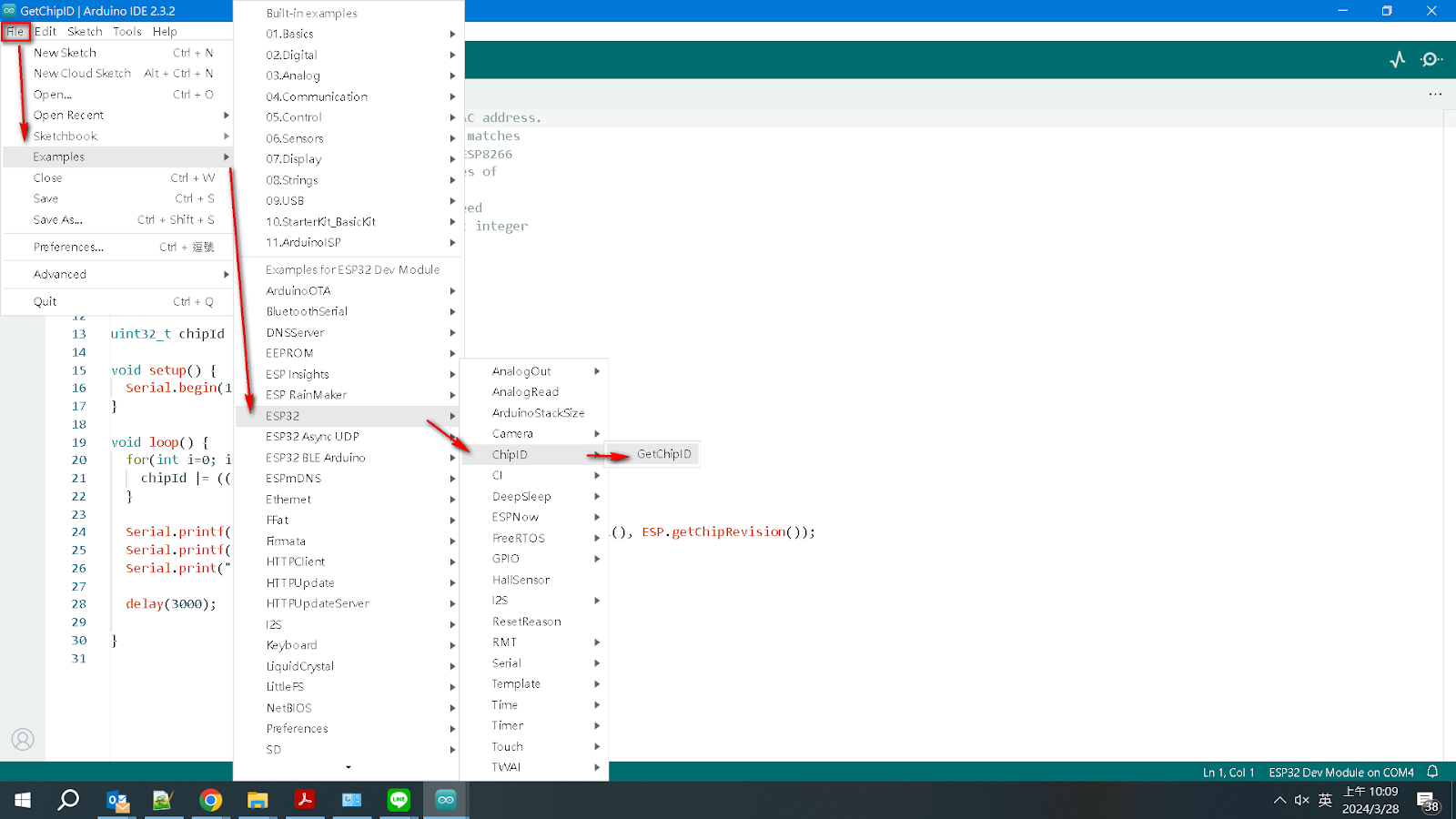Open the Serial Monitor icon

pyautogui.click(x=1431, y=60)
